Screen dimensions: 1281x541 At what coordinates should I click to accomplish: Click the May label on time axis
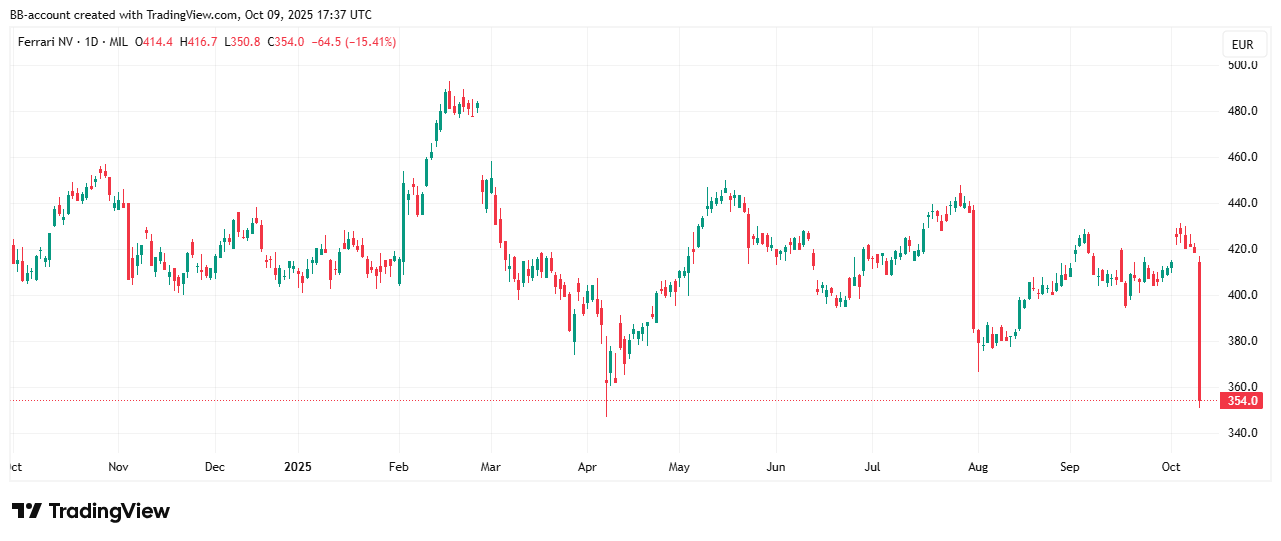point(679,467)
